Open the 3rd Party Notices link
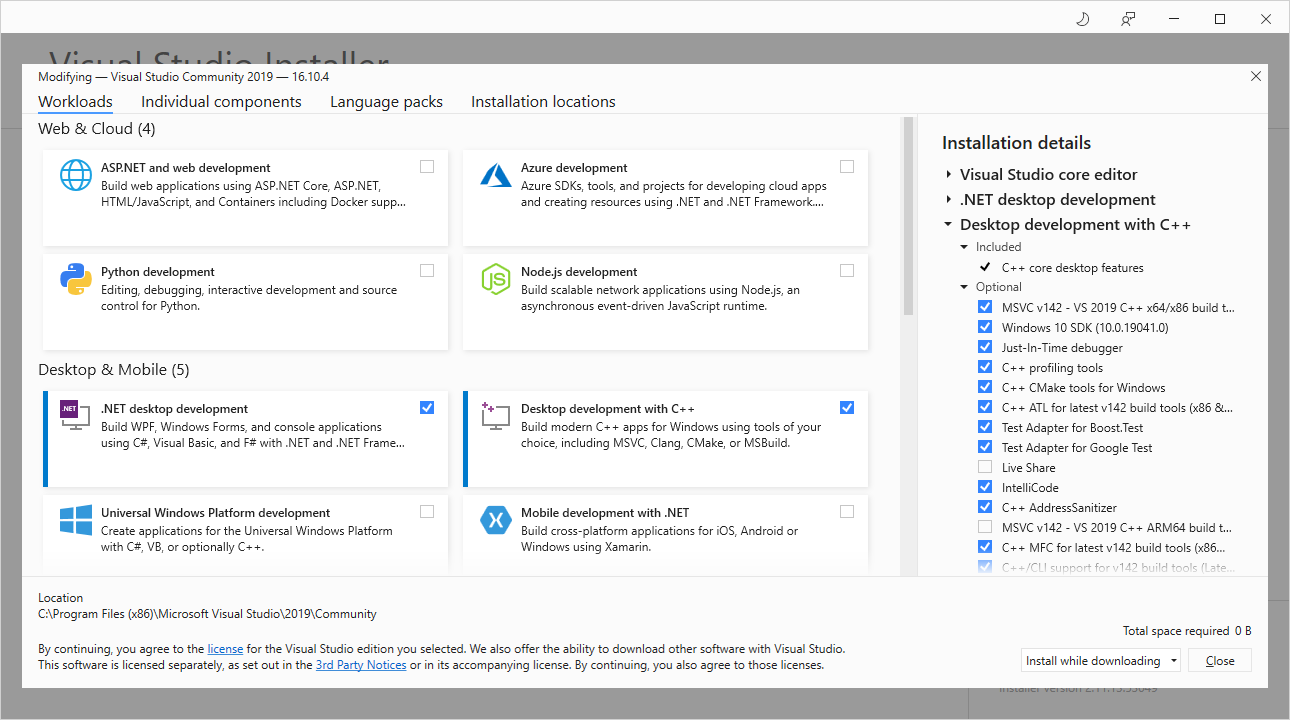The width and height of the screenshot is (1290, 720). point(361,665)
